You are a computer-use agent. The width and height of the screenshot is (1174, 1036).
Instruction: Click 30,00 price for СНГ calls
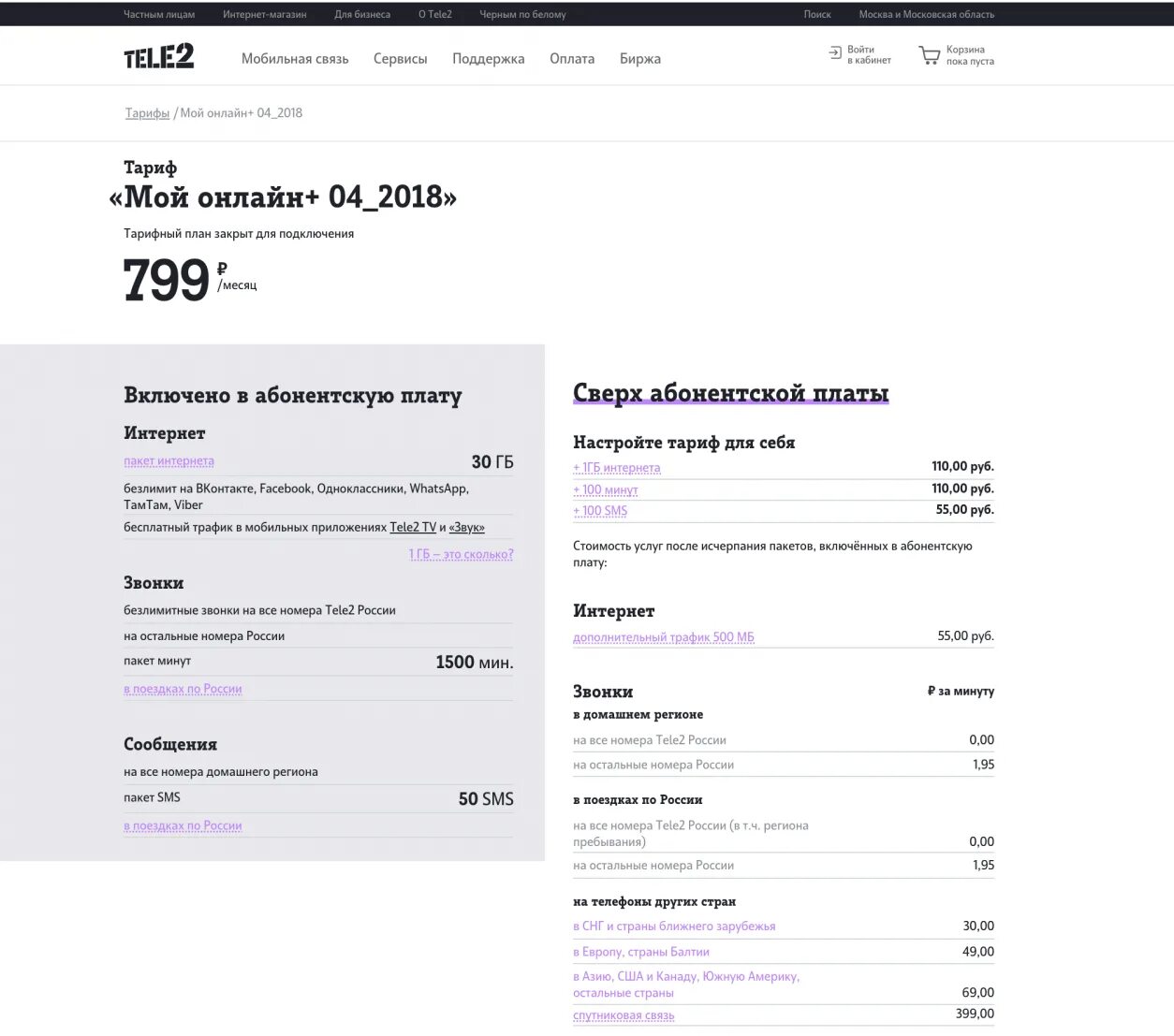pyautogui.click(x=978, y=926)
